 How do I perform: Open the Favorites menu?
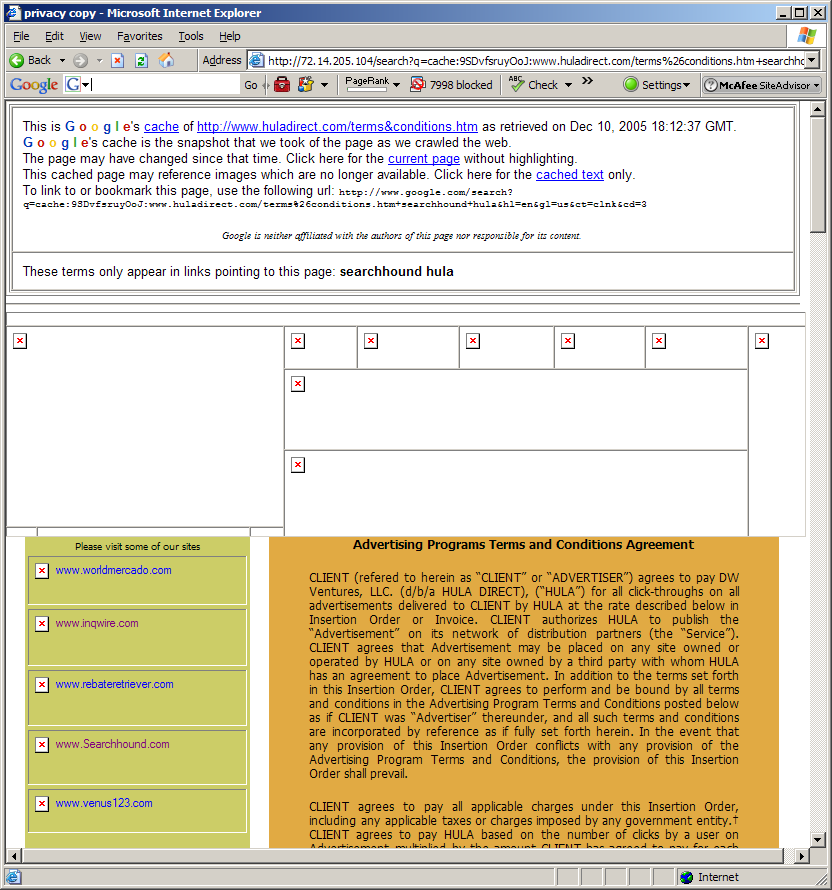pyautogui.click(x=140, y=36)
